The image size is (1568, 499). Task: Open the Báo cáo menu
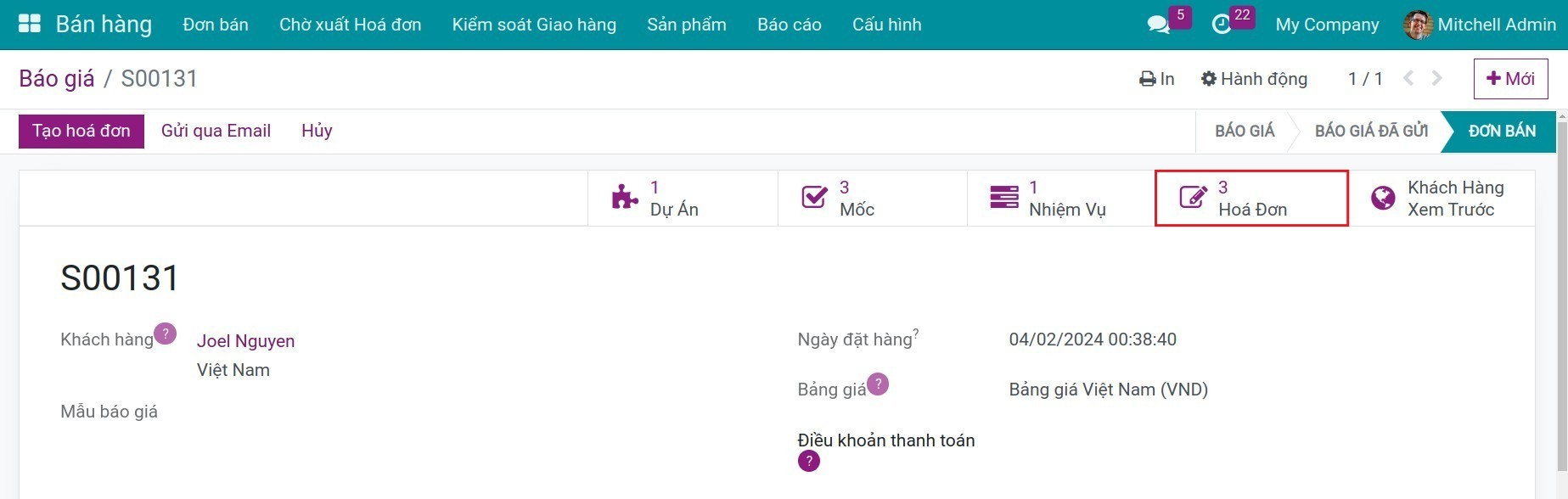tap(790, 25)
